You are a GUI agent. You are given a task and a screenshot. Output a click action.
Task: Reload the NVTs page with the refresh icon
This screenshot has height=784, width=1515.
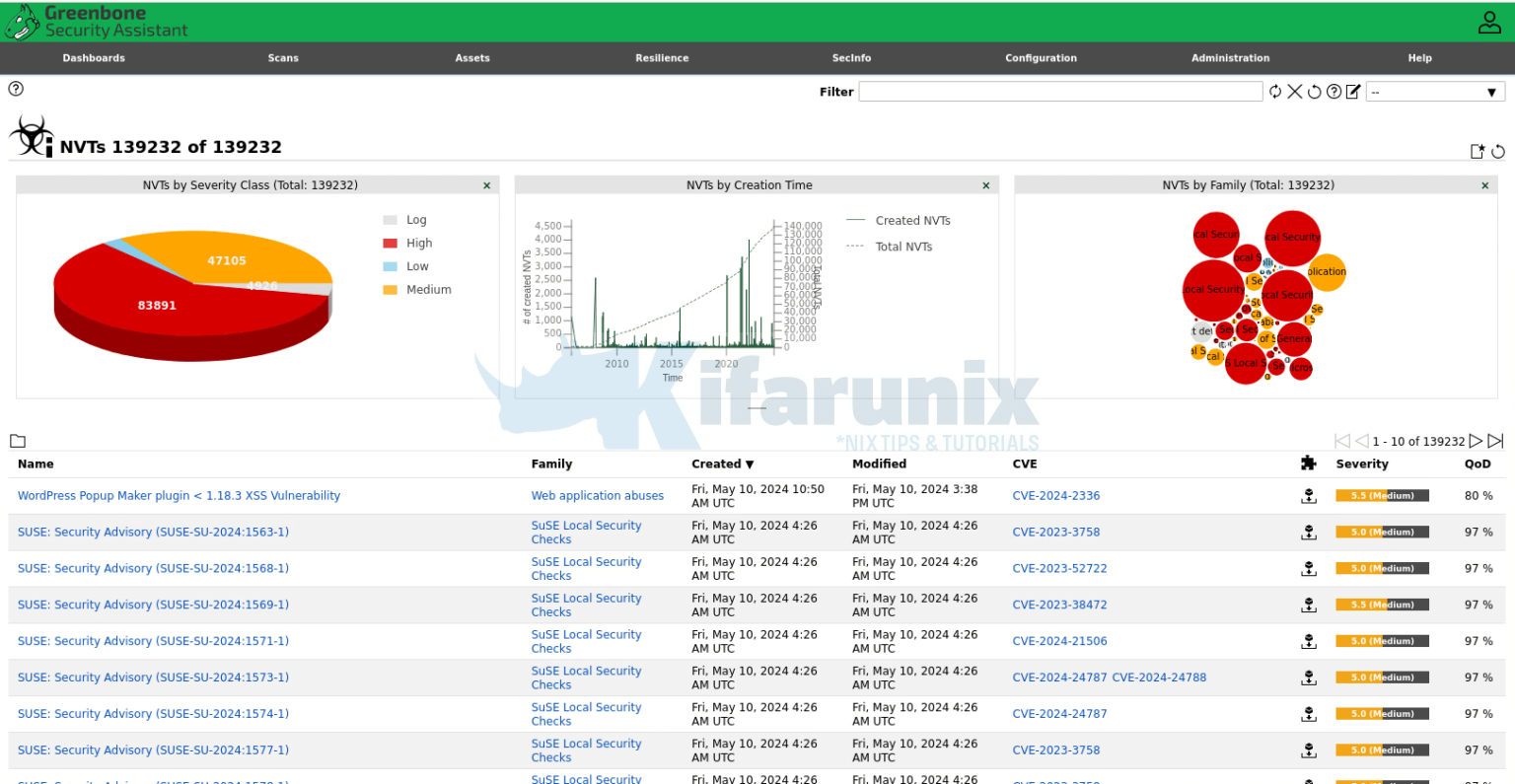1499,151
